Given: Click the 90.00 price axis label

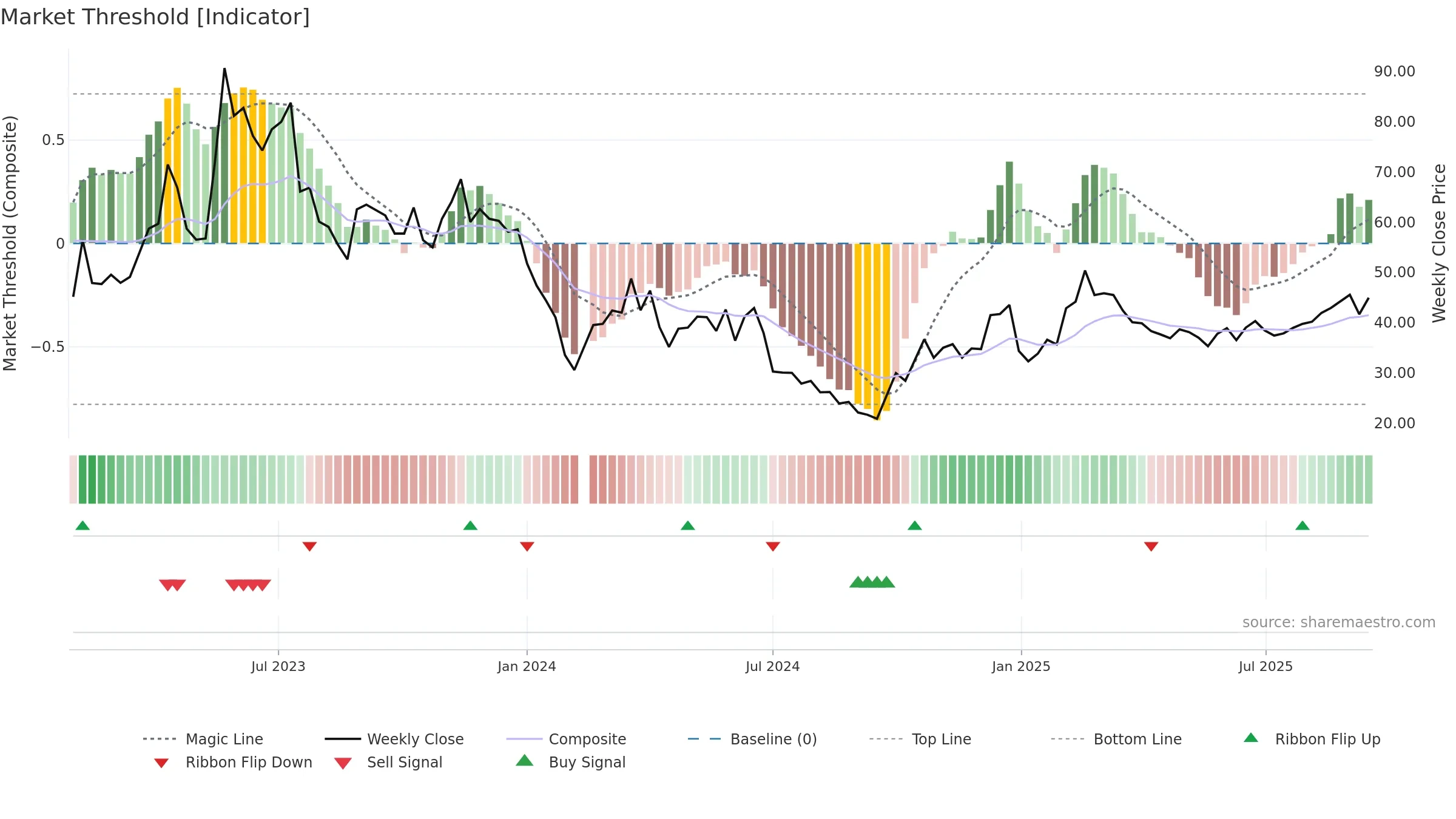Looking at the screenshot, I should 1394,72.
